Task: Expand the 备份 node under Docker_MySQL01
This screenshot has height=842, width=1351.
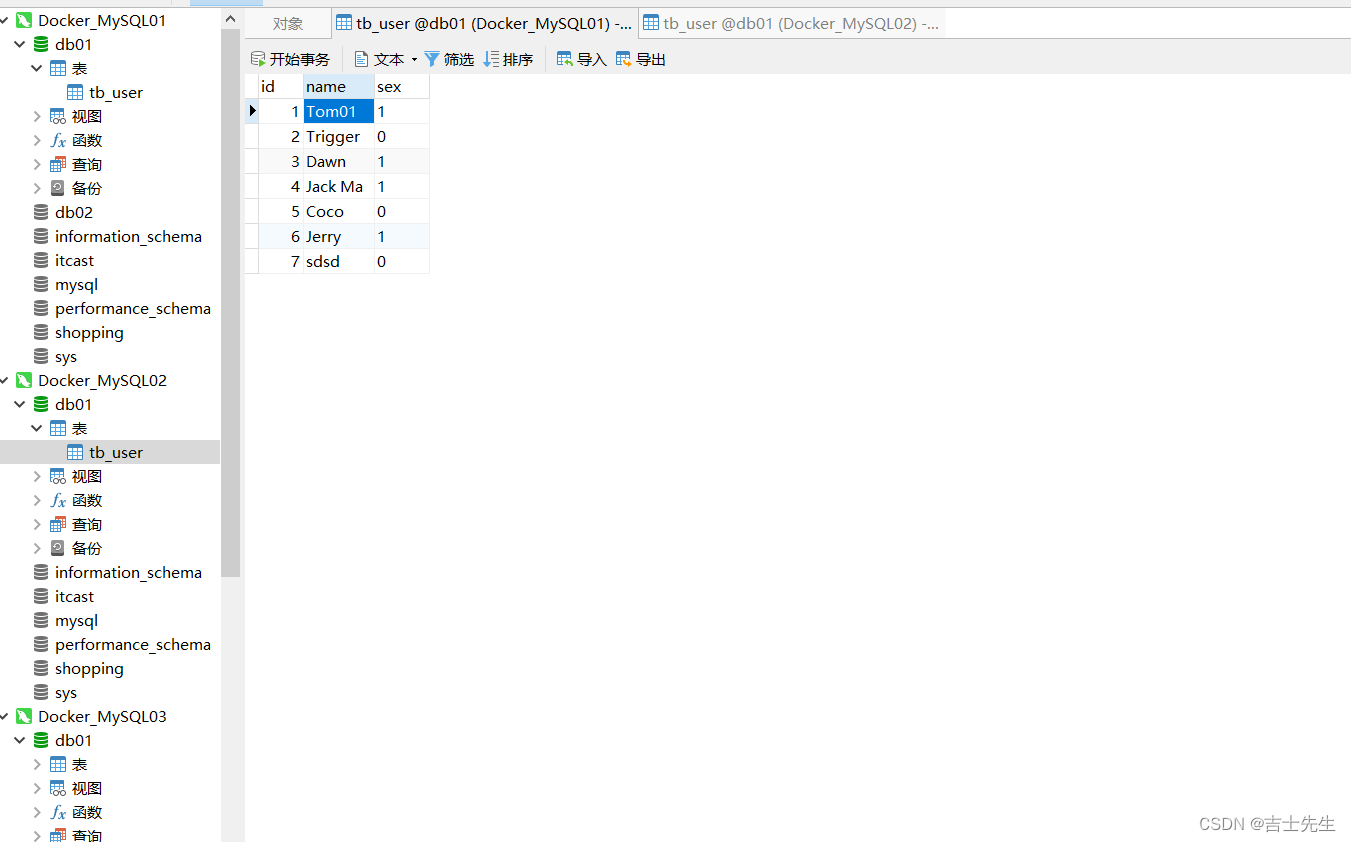Action: 37,188
